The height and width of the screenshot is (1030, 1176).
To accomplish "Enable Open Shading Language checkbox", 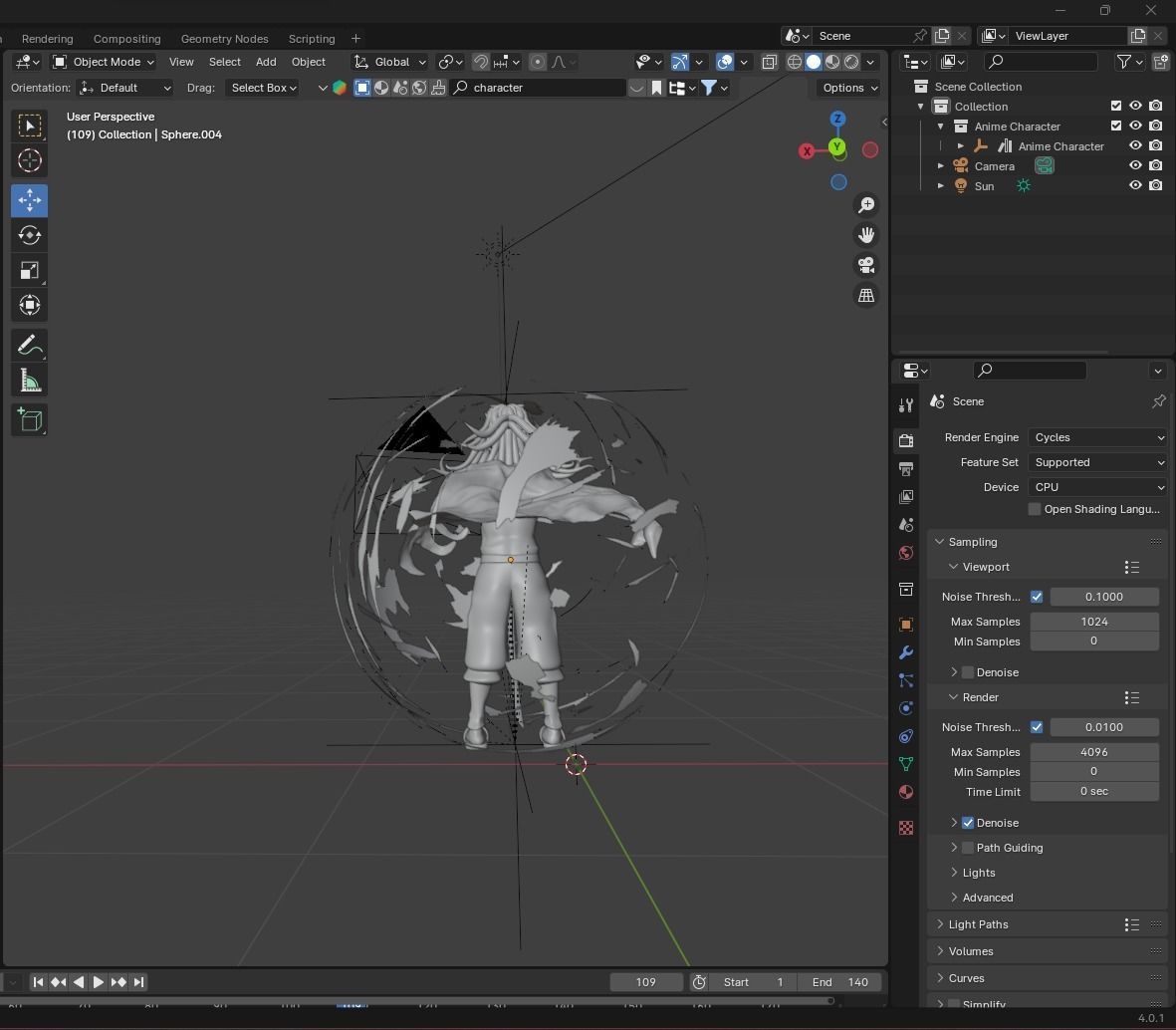I will 1035,509.
